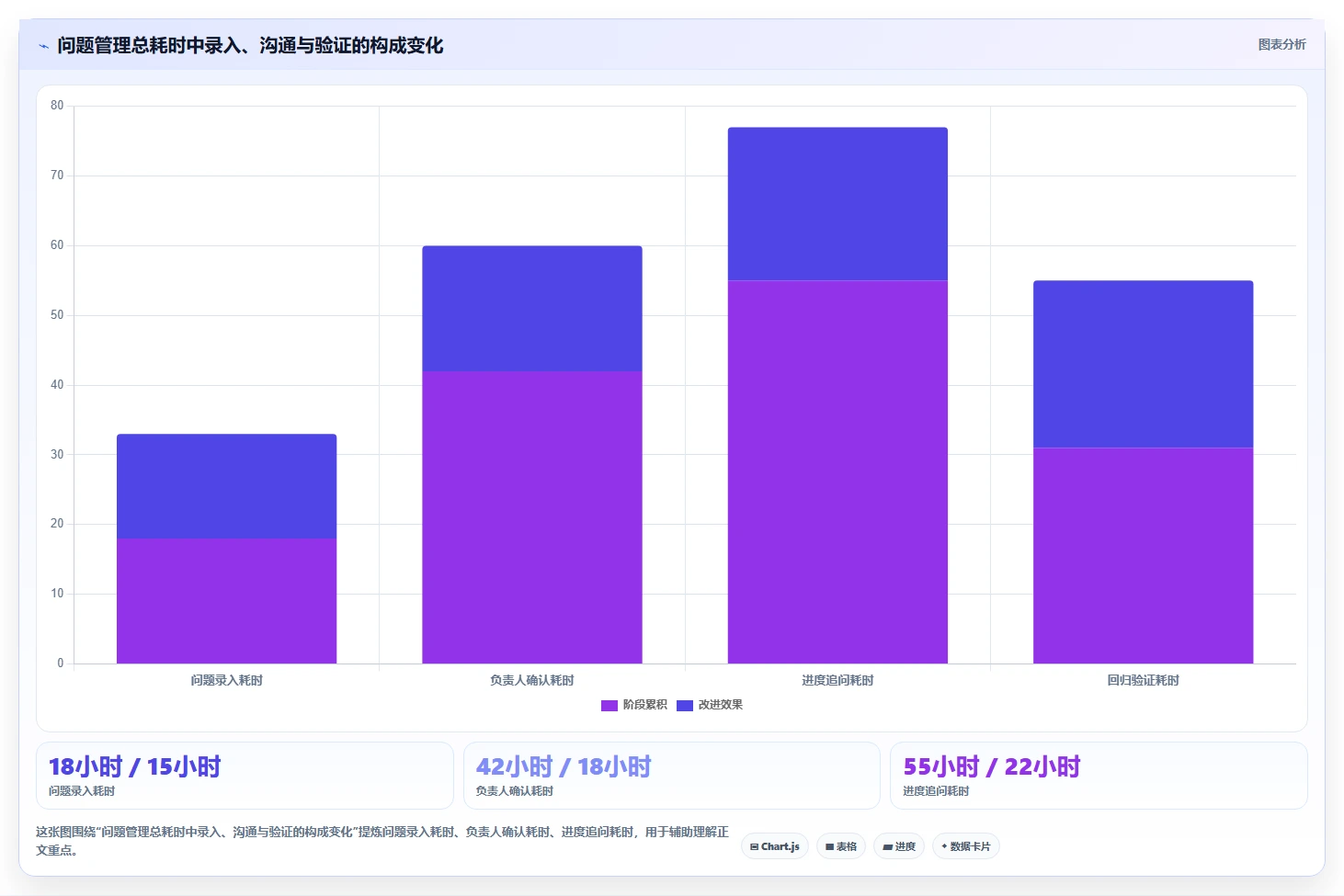1344x896 pixels.
Task: Click the 负责人确认耗时 caption in the second card
Action: click(515, 791)
